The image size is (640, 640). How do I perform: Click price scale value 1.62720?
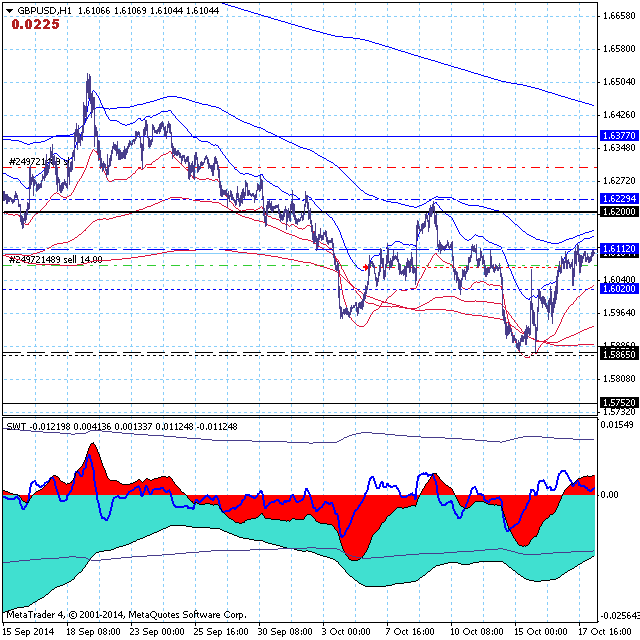point(619,181)
